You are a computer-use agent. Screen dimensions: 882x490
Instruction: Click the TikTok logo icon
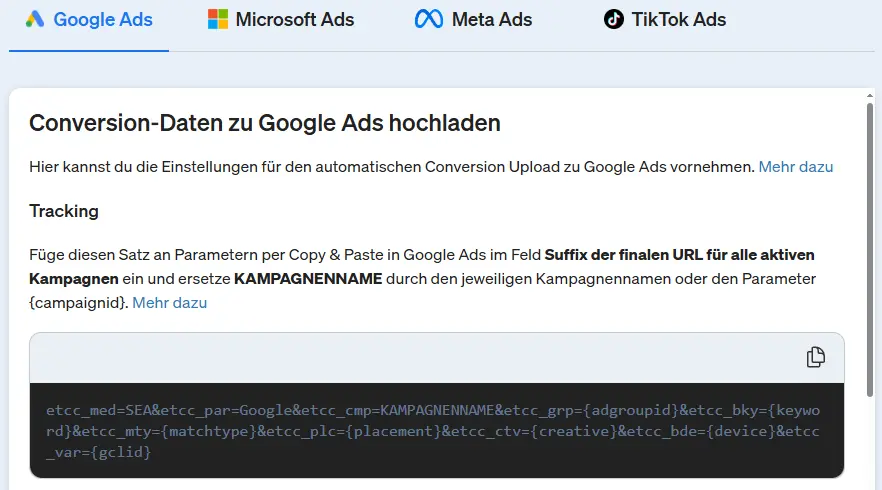pyautogui.click(x=614, y=19)
